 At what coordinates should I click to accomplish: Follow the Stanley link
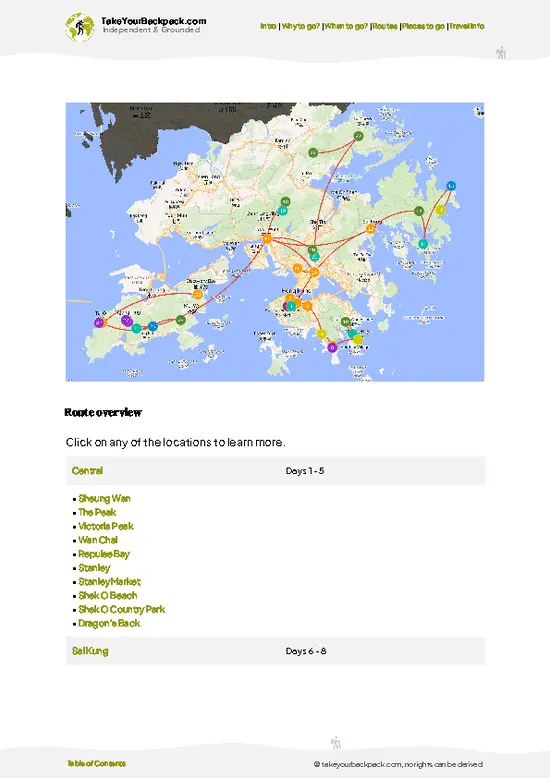pyautogui.click(x=94, y=568)
